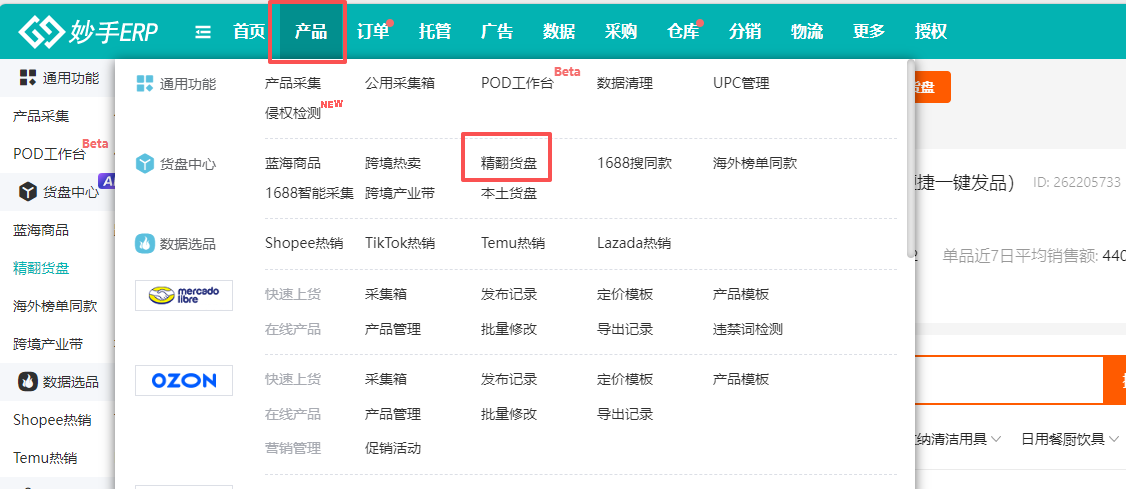Click the 妙手ERP logo
The image size is (1126, 489).
pos(87,31)
